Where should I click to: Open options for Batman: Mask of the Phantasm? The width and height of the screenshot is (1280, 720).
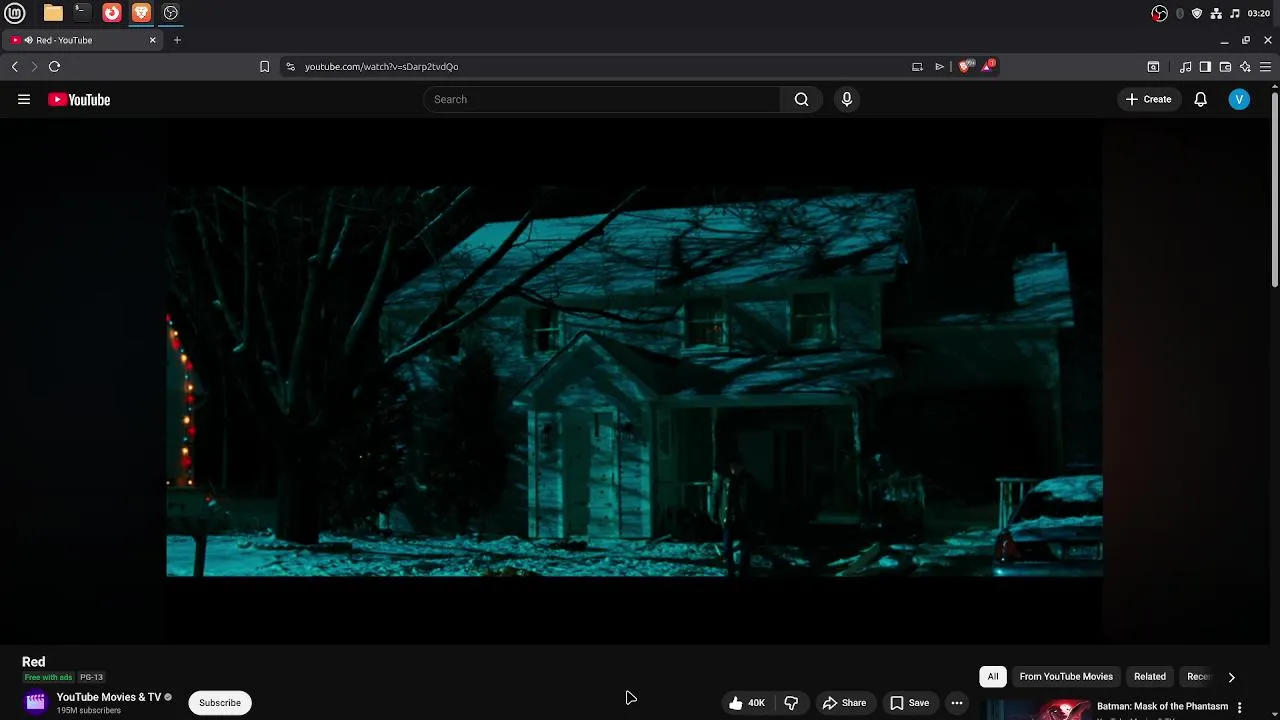pos(1240,708)
